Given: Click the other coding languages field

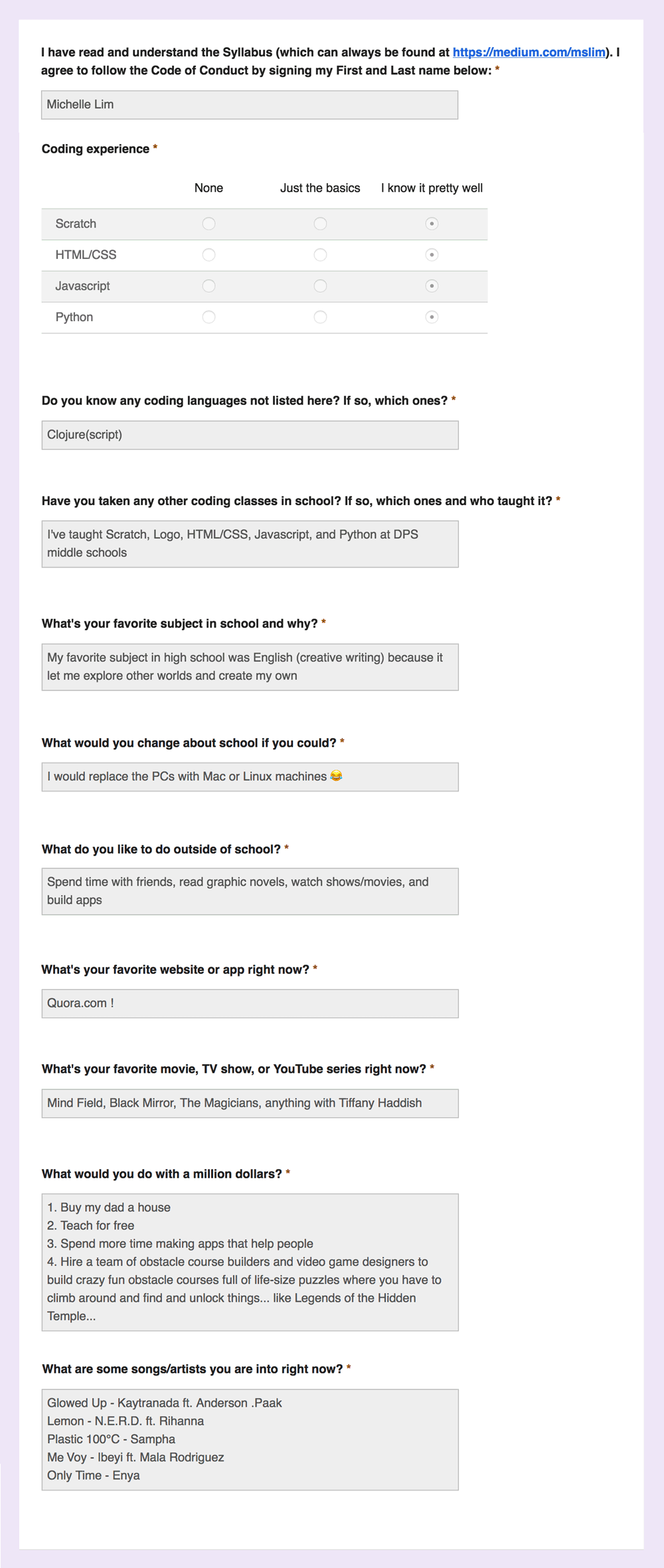Looking at the screenshot, I should (x=250, y=435).
